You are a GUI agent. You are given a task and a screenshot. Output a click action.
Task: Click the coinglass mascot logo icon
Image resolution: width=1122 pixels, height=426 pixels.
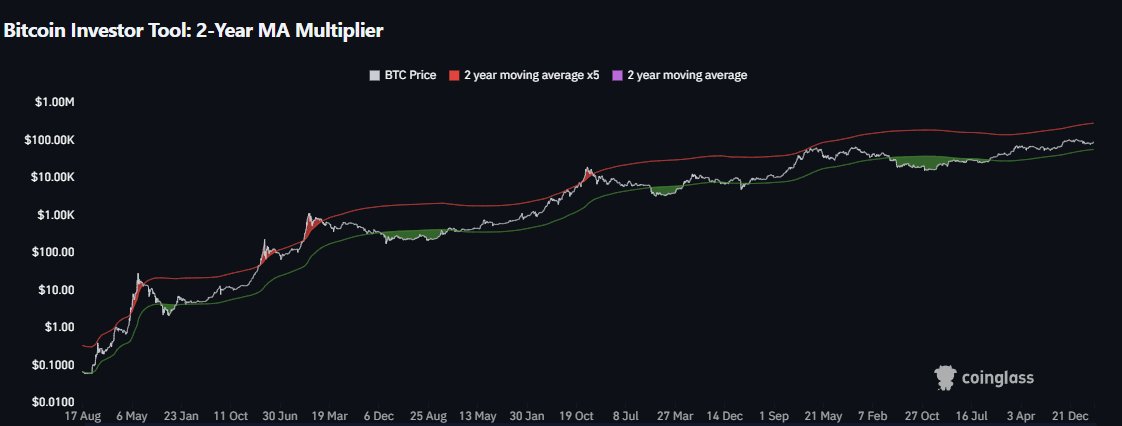click(943, 377)
